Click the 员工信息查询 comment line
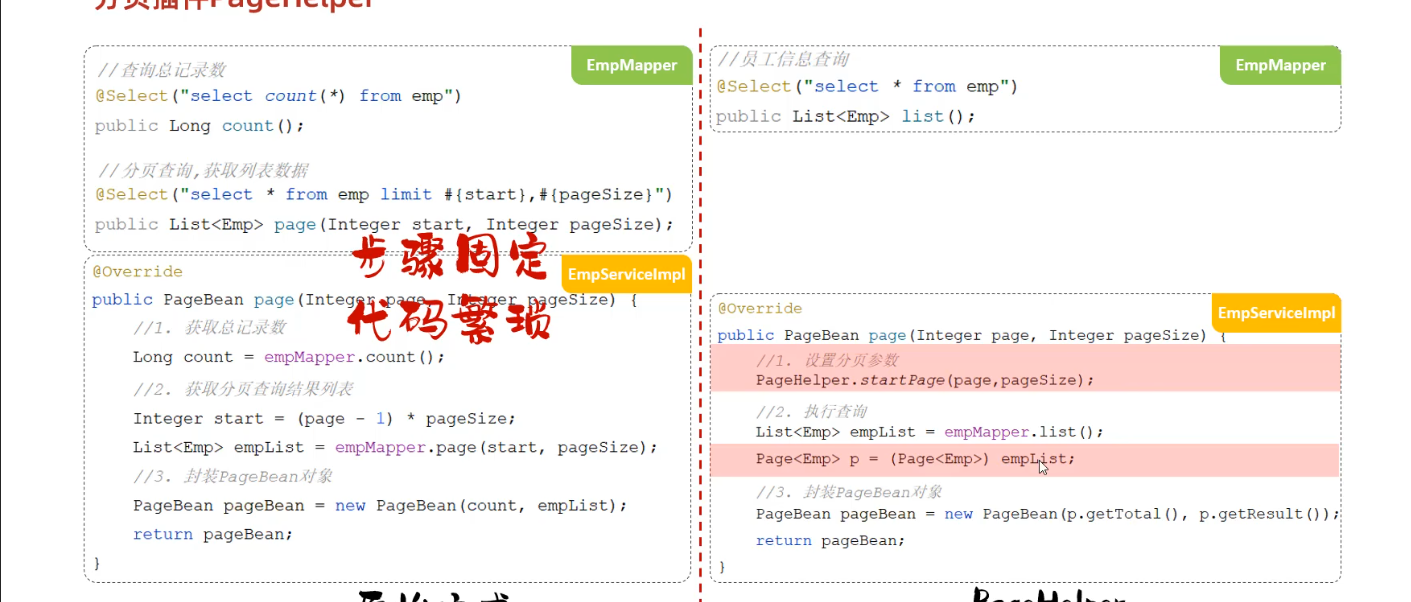The width and height of the screenshot is (1411, 602). 784,60
